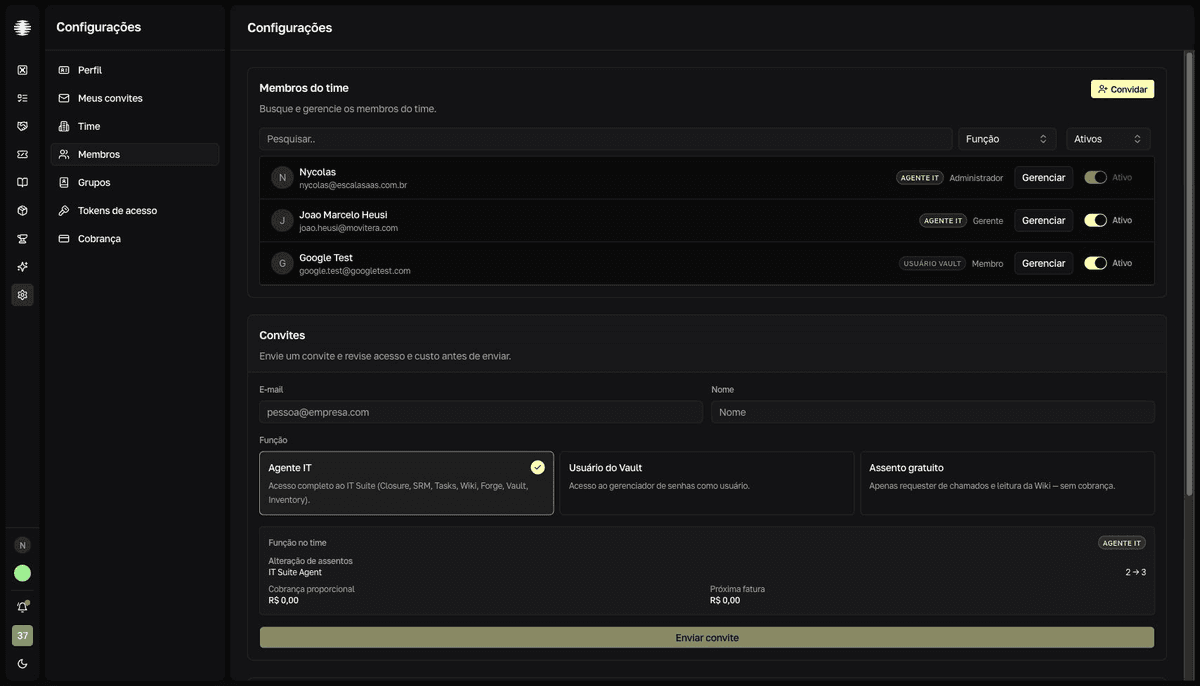Select the Assento gratuito role card

point(1008,483)
